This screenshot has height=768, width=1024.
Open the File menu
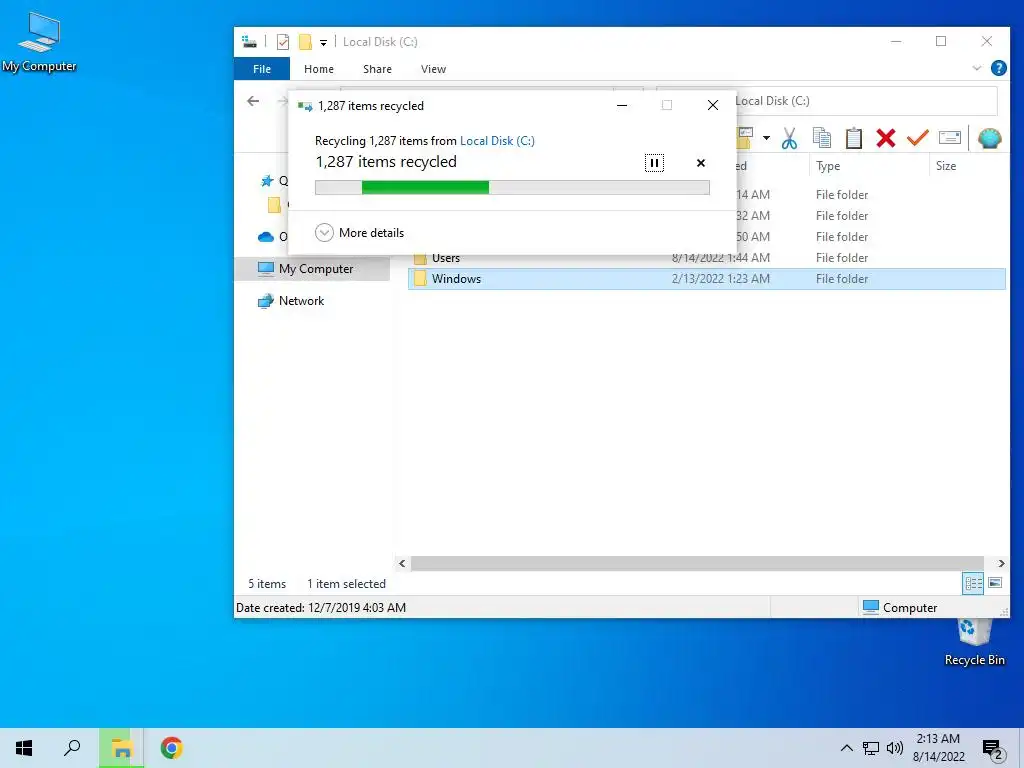(262, 69)
